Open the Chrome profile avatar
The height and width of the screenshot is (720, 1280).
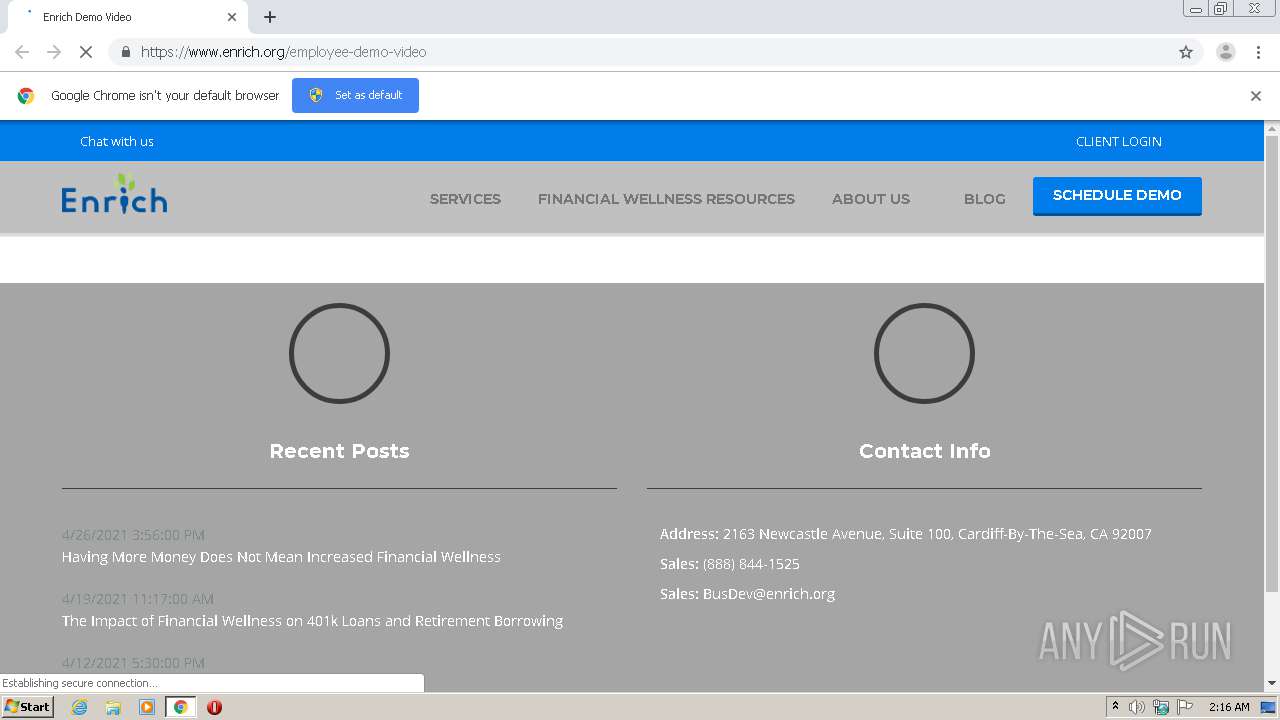1225,52
